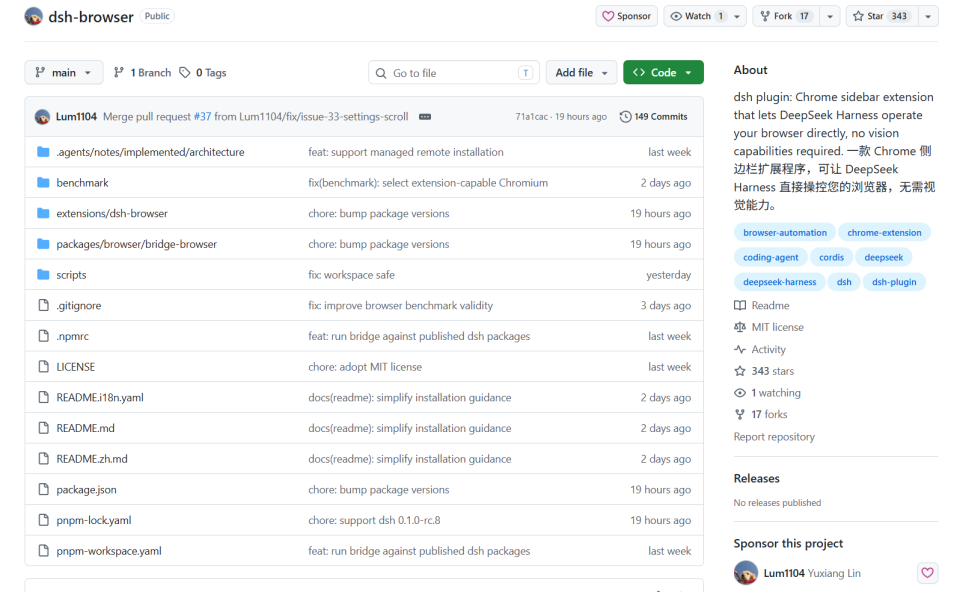Watch the repository
Viewport: 960px width, 592px height.
point(697,16)
